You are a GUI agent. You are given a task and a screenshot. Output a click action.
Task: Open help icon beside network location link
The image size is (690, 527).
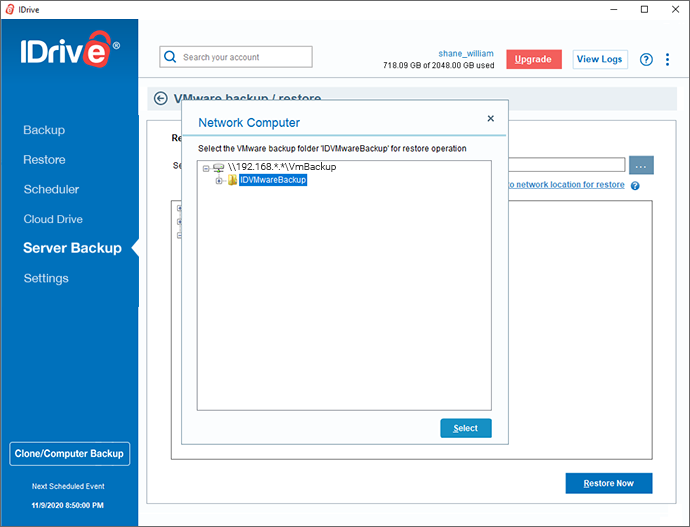click(x=635, y=186)
